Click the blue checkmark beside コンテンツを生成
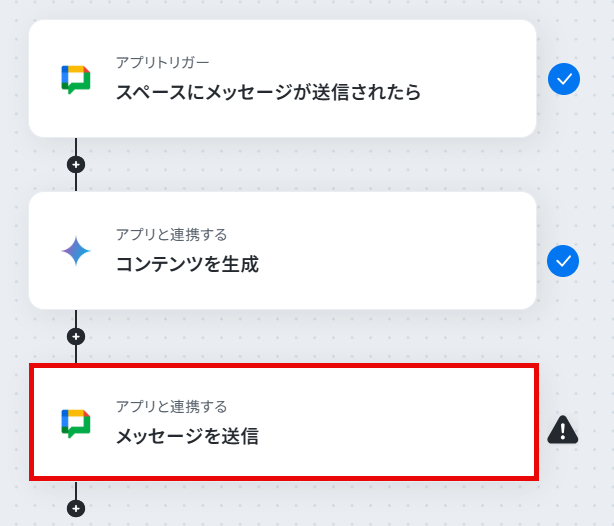 tap(563, 261)
